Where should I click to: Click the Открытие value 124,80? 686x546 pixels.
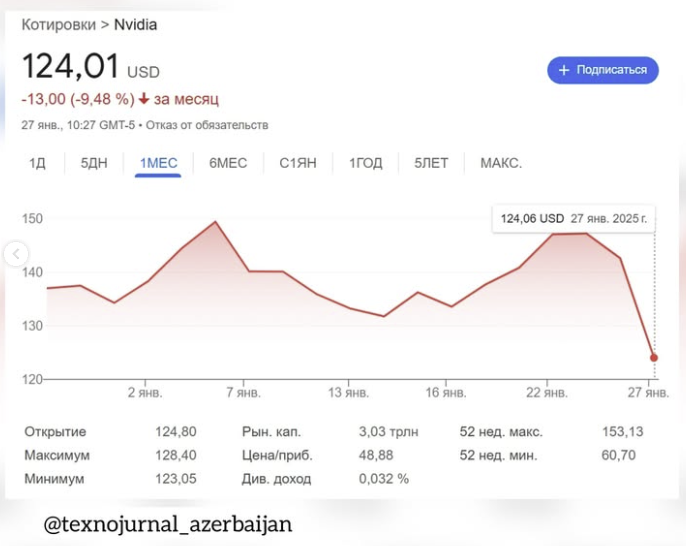point(176,432)
